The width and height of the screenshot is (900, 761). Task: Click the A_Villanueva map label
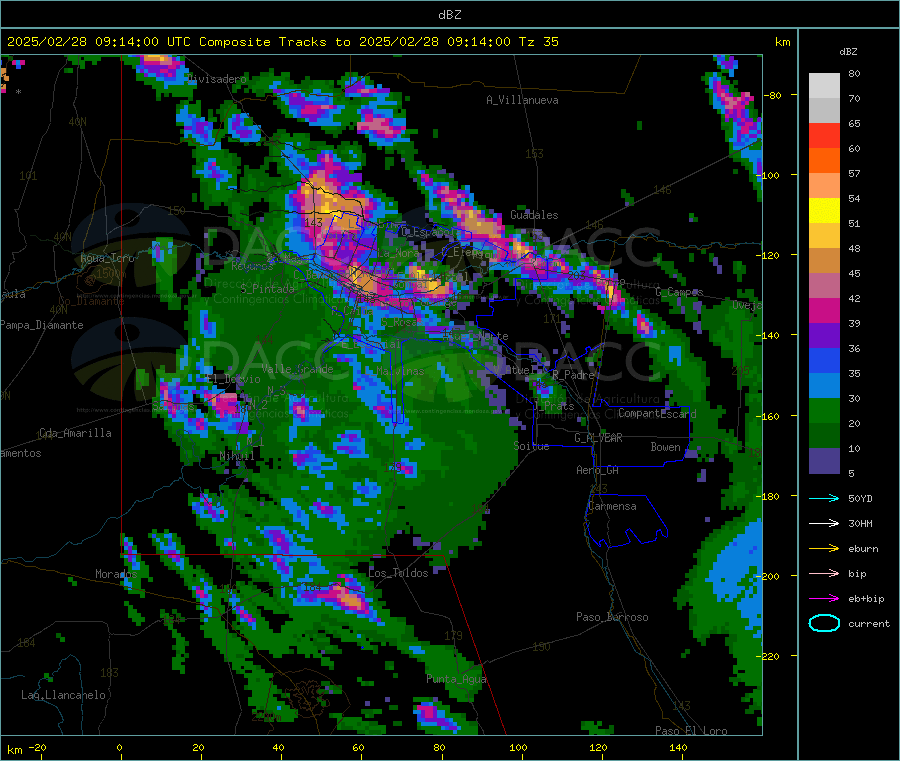pos(522,100)
